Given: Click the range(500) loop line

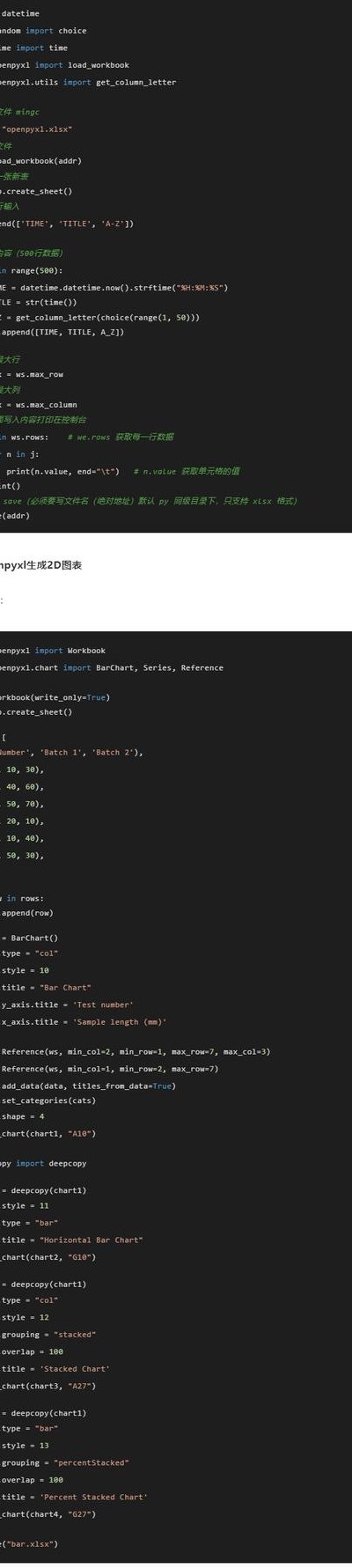Looking at the screenshot, I should 32,270.
